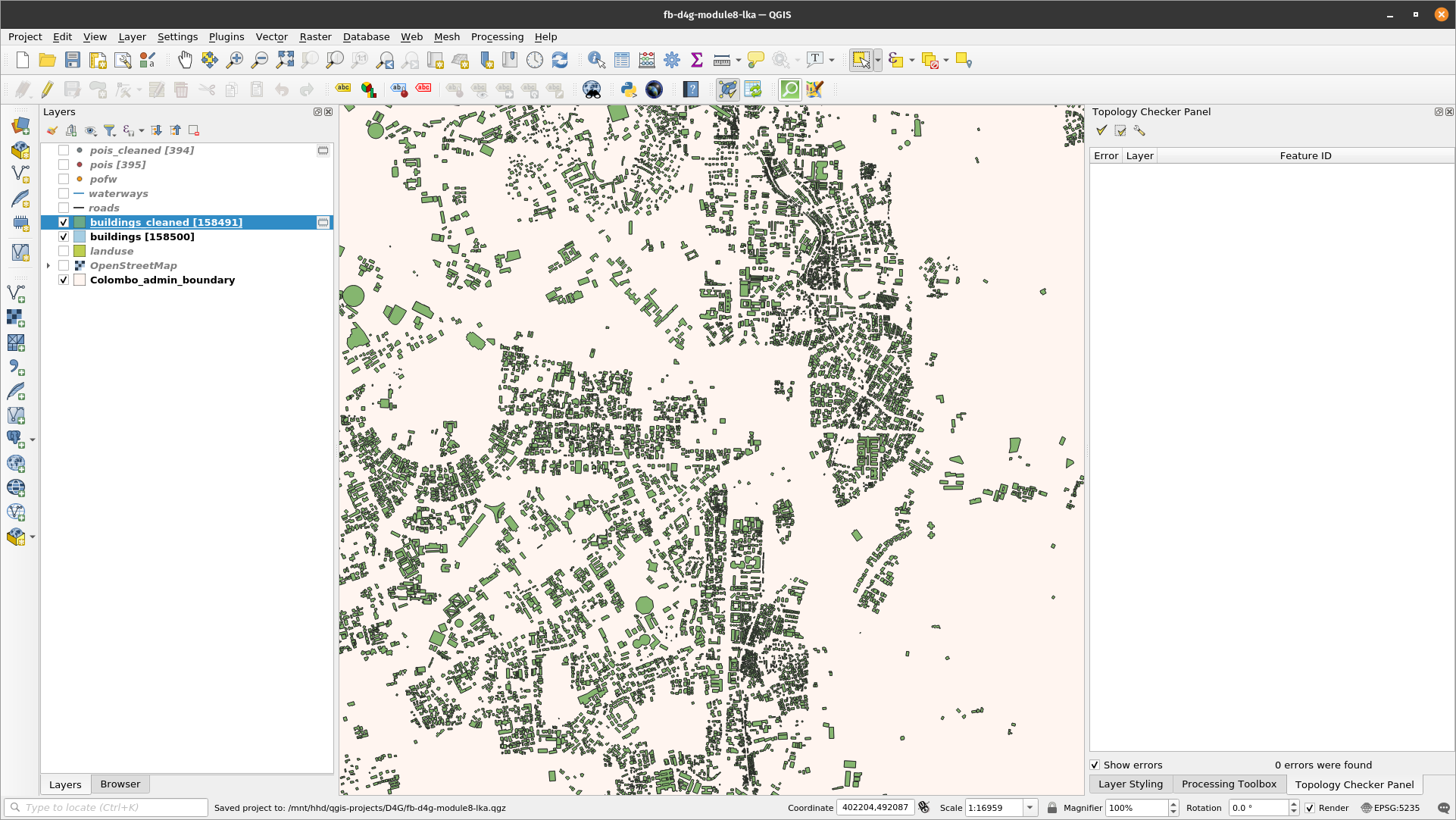Toggle visibility of buildings layer

point(63,237)
